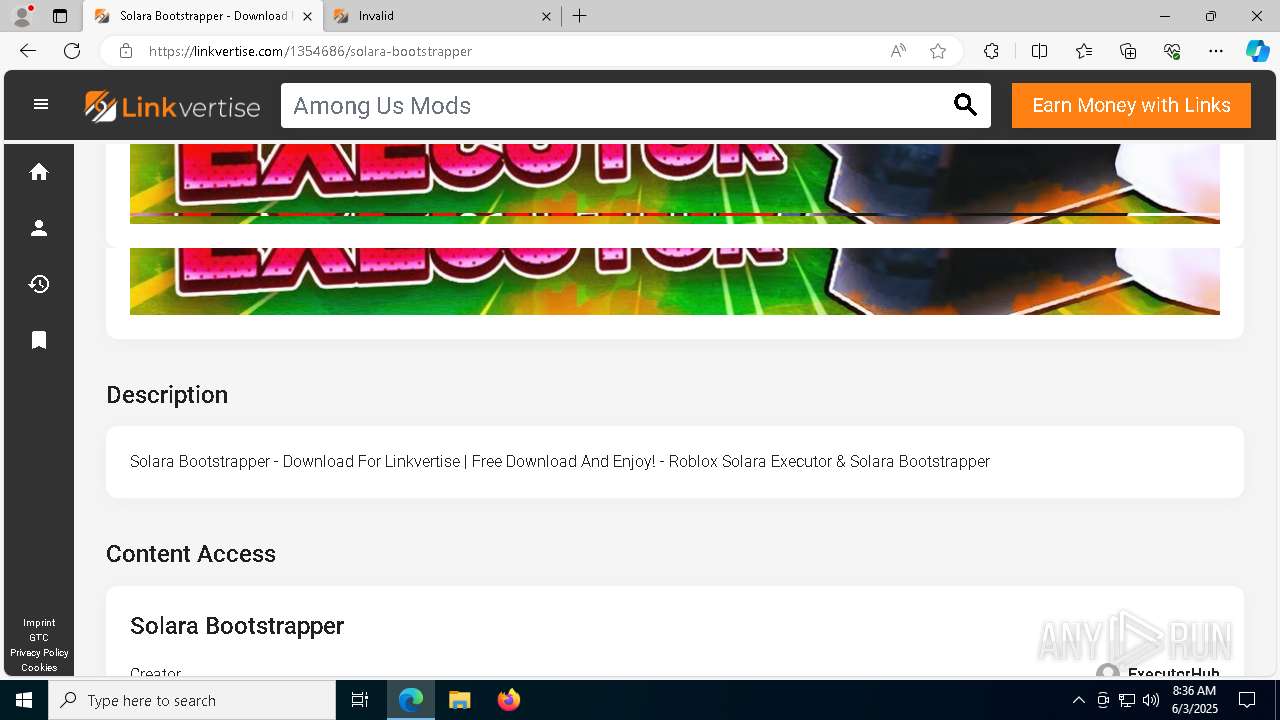Show hidden system tray icons

click(x=1078, y=700)
